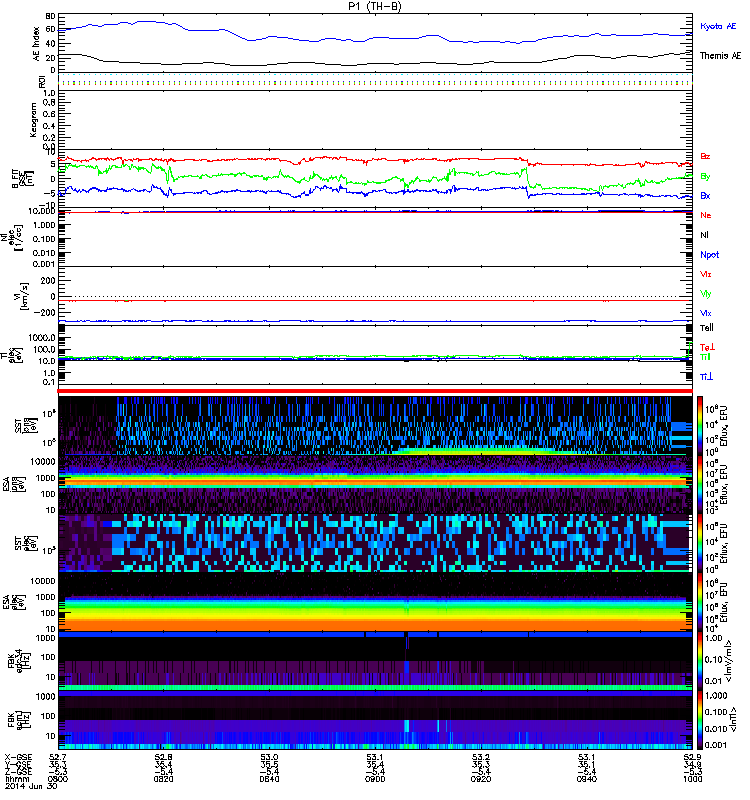750x800 pixels.
Task: Click the "Keogram" axis label
Action: 33,119
